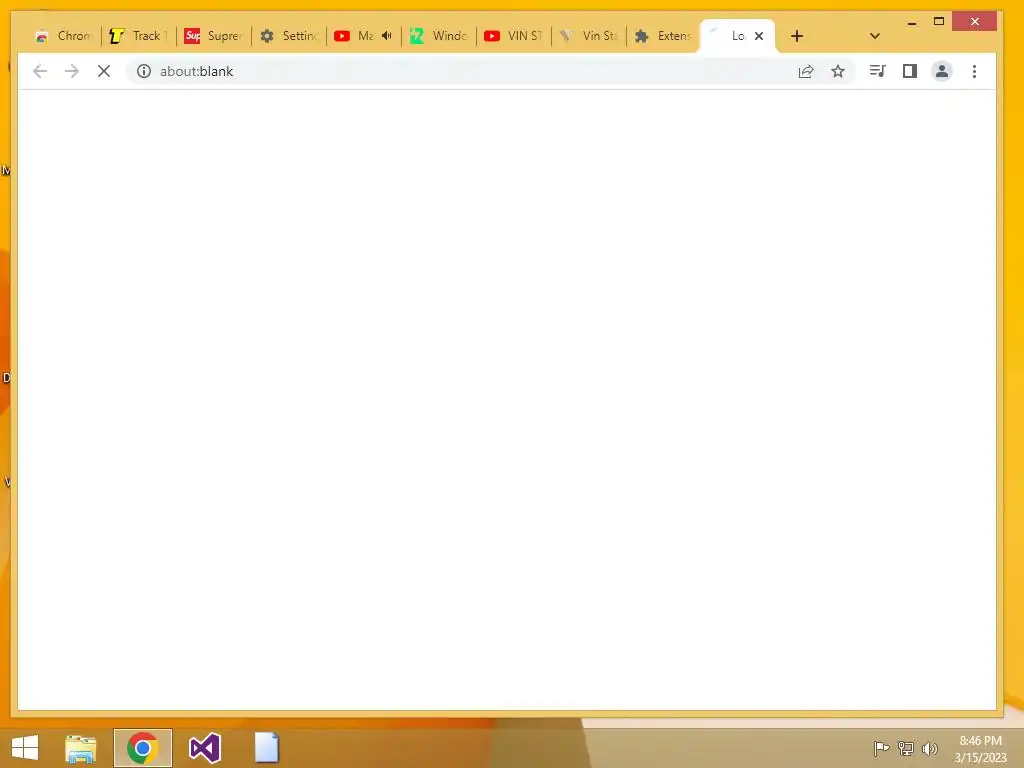Open the Windows Start button

point(25,748)
